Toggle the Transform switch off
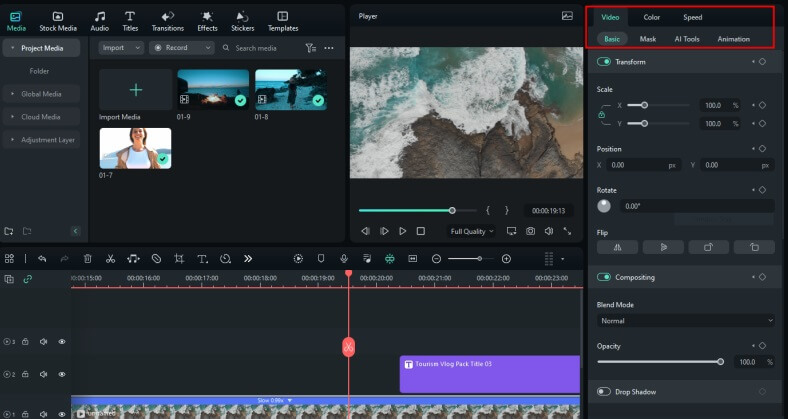 [x=604, y=62]
